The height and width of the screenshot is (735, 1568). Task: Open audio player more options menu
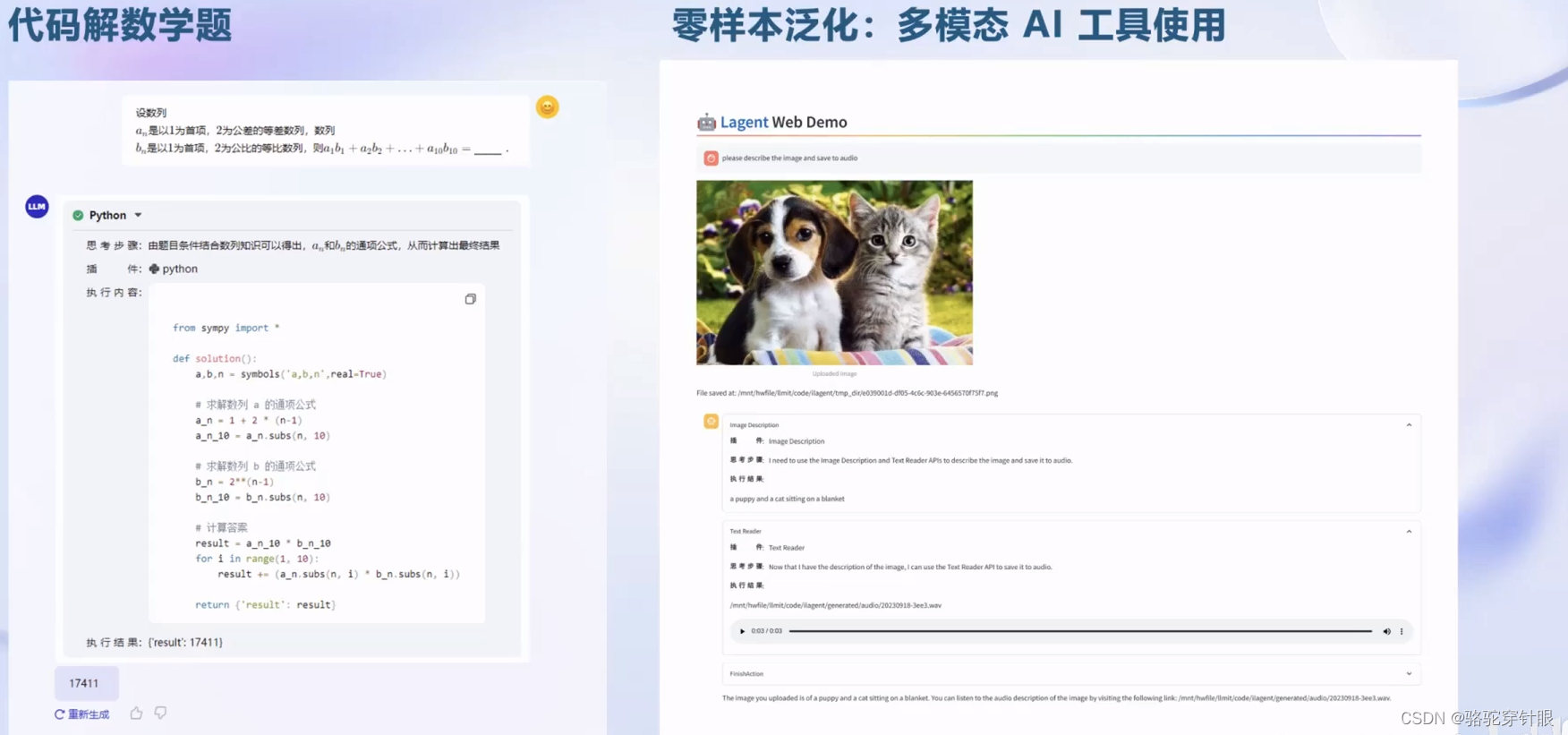(x=1402, y=631)
